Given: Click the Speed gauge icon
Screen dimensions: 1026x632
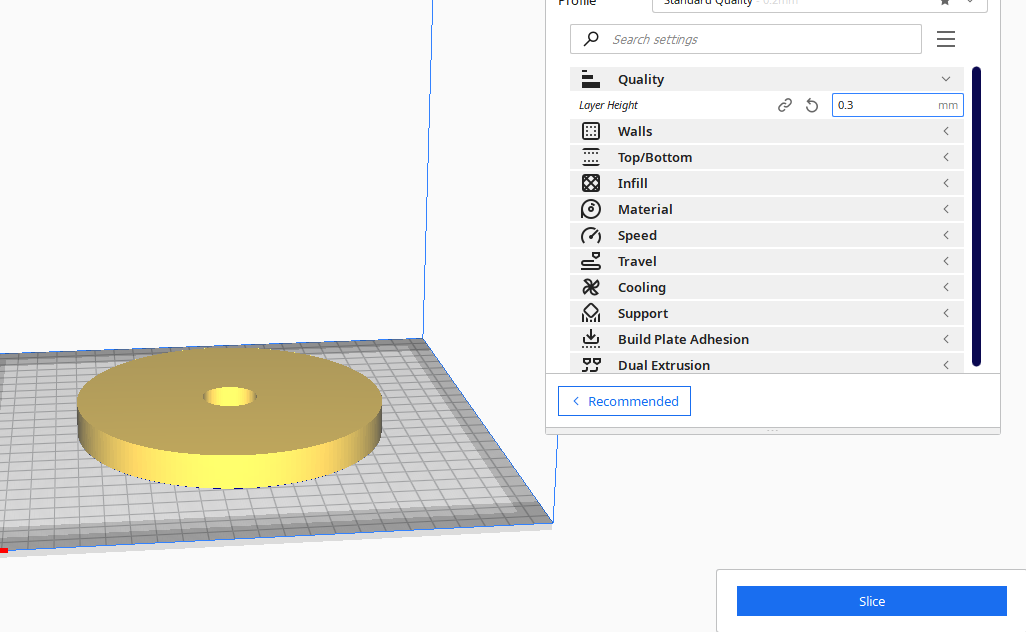Looking at the screenshot, I should 590,236.
